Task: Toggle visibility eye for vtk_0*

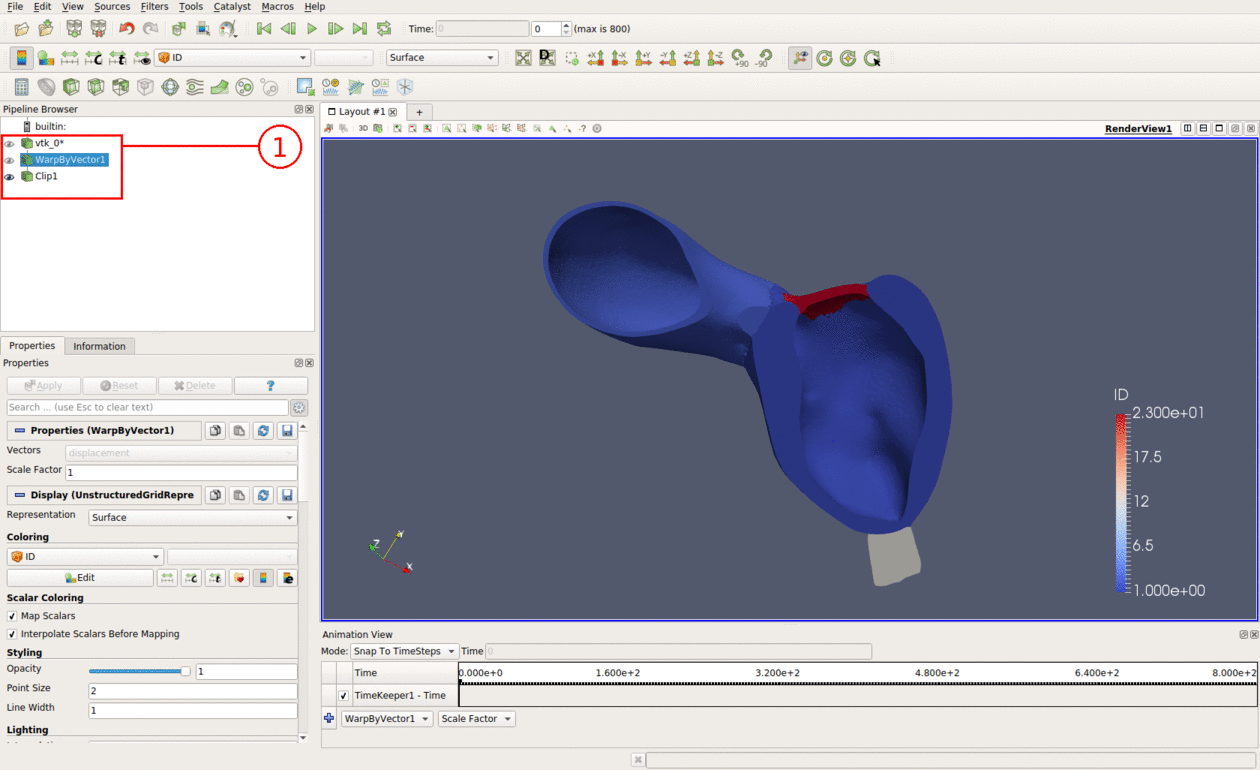Action: tap(10, 144)
